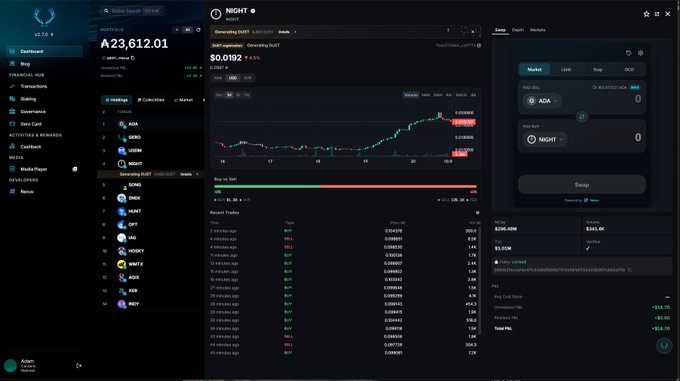Open swap history clock icon
This screenshot has height=381, width=680.
pyautogui.click(x=628, y=53)
